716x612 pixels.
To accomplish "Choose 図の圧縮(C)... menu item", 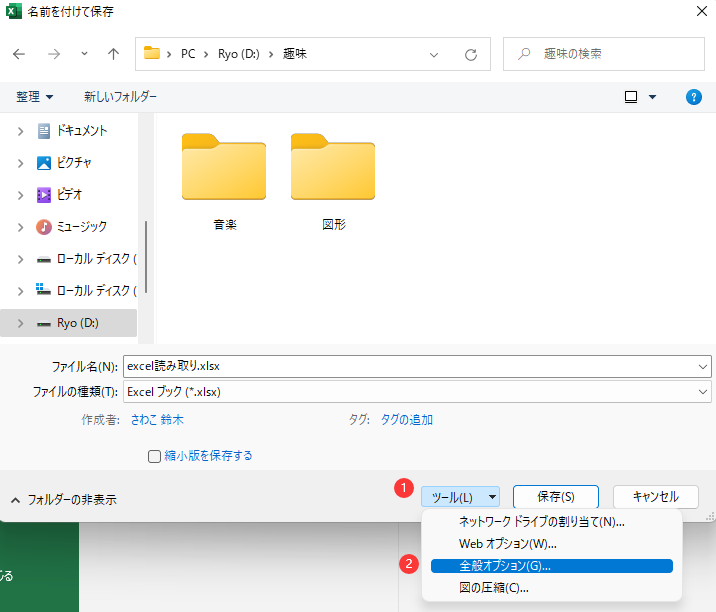I will pos(552,588).
